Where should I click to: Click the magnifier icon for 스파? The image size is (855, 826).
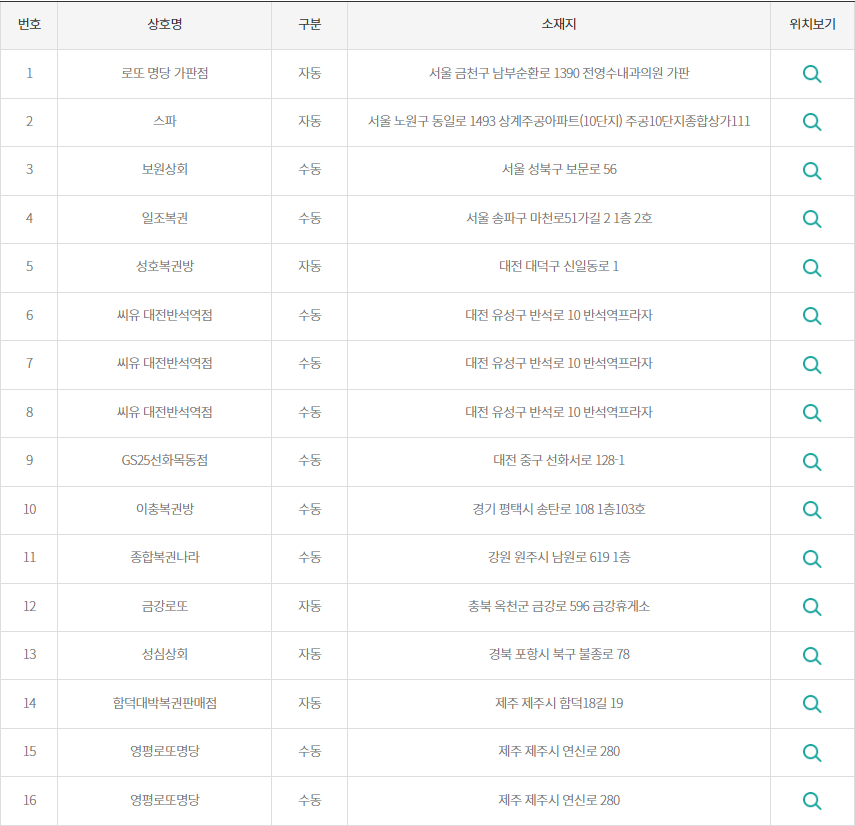tap(812, 122)
